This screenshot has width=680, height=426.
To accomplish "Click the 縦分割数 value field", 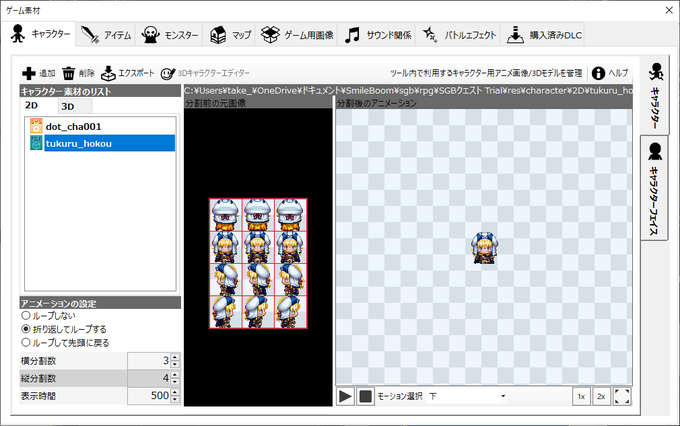I will 149,378.
